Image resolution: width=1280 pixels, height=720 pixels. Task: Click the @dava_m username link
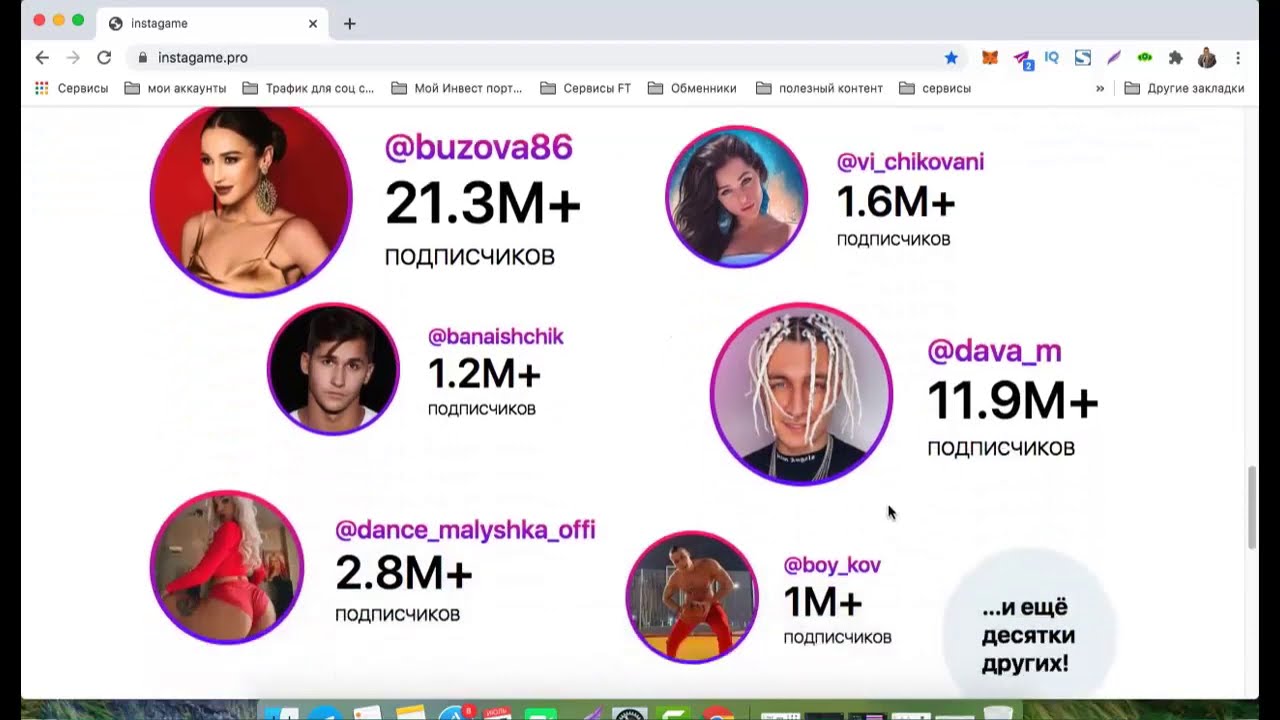(x=994, y=351)
